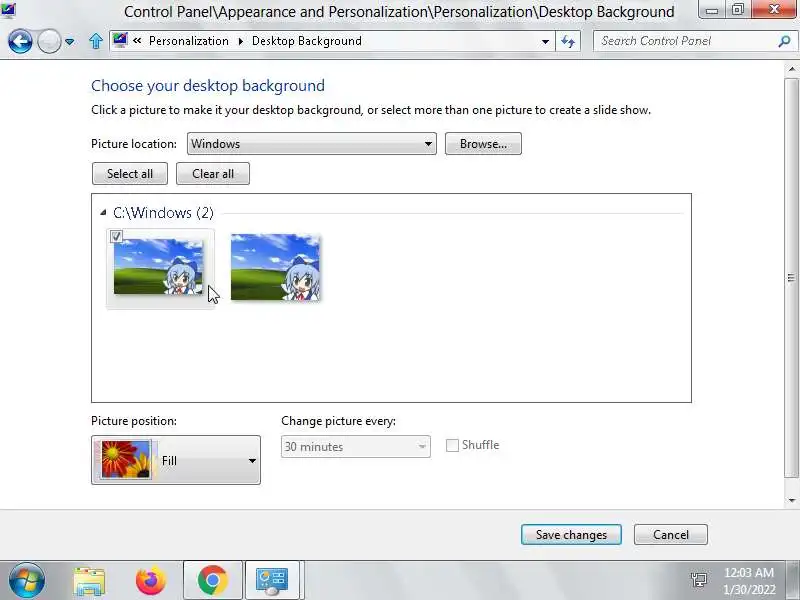800x600 pixels.
Task: Open the Windows Start menu orb
Action: tap(26, 580)
